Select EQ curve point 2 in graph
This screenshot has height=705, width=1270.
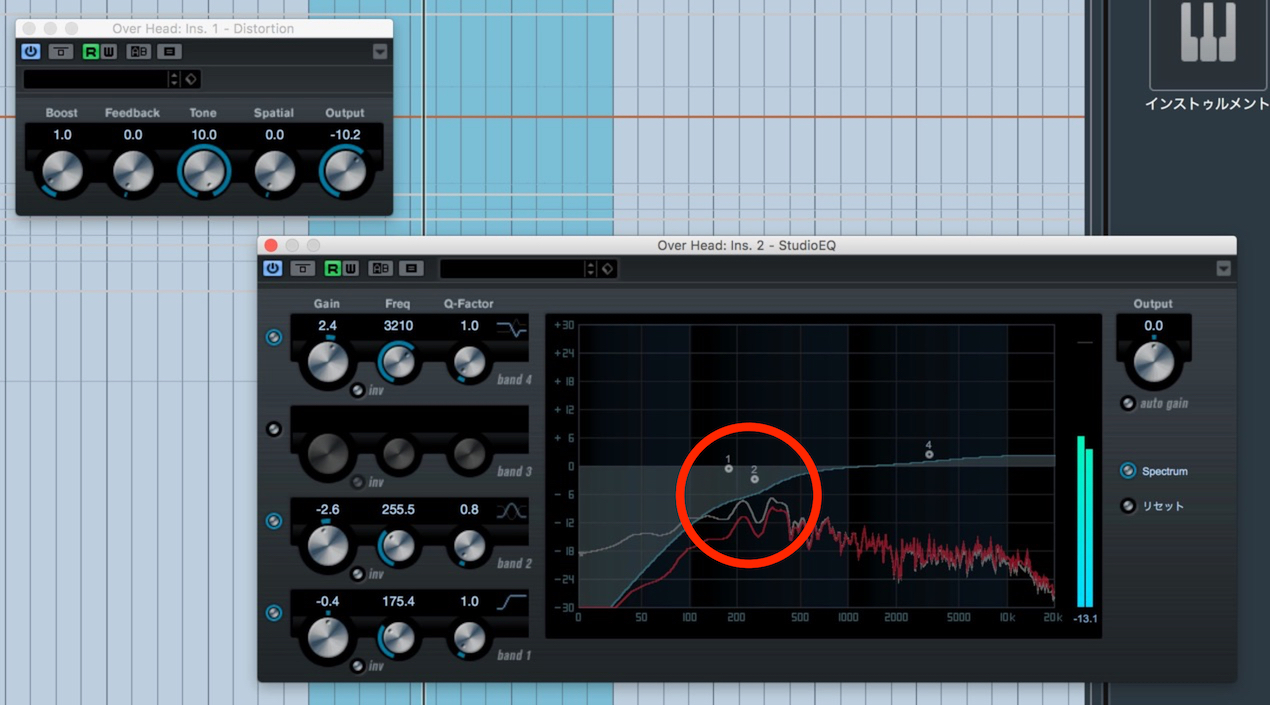754,479
